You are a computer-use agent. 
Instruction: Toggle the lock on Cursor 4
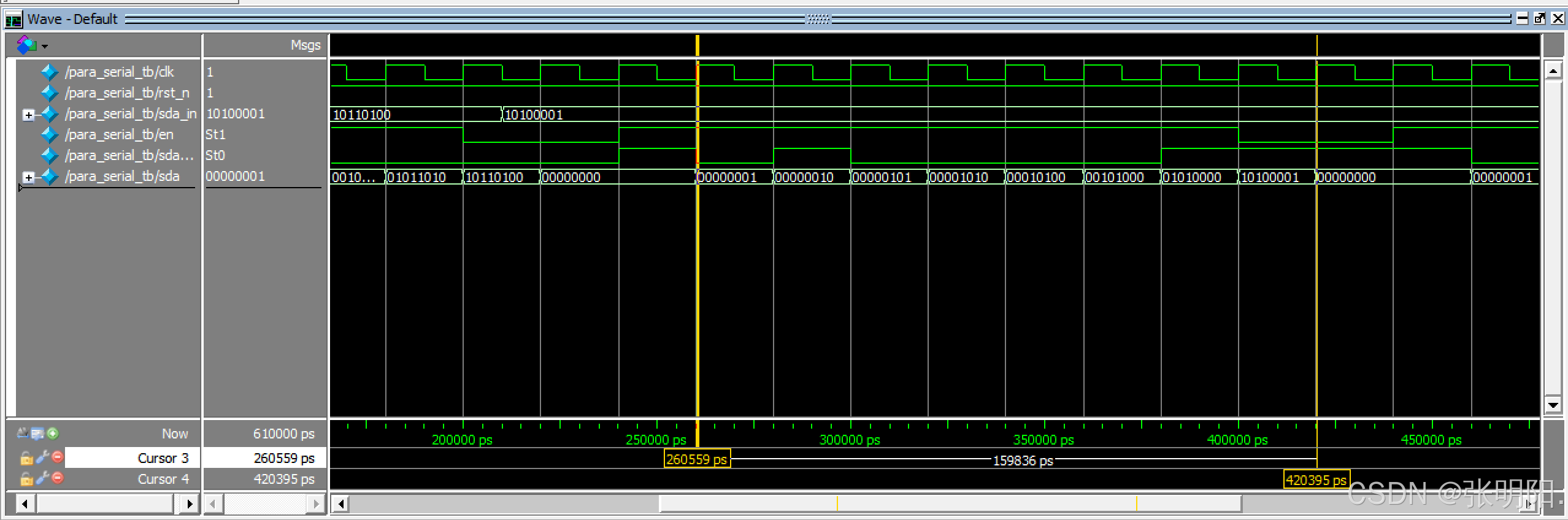click(26, 479)
